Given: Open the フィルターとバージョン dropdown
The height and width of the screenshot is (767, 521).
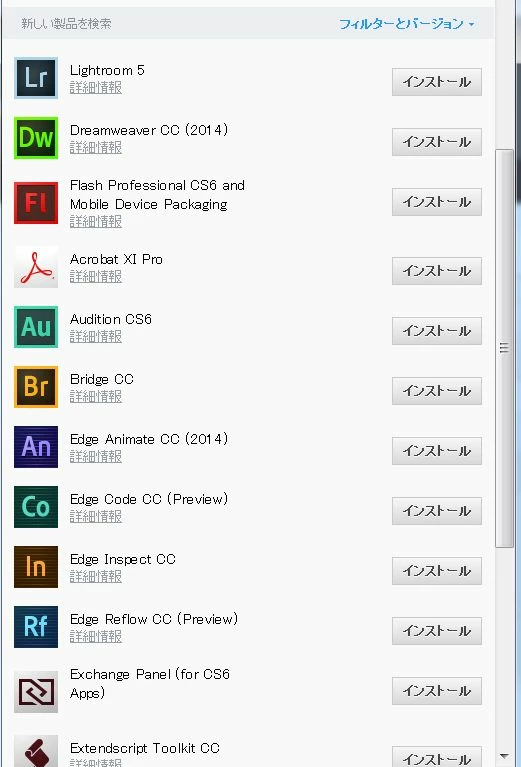Looking at the screenshot, I should [x=407, y=23].
